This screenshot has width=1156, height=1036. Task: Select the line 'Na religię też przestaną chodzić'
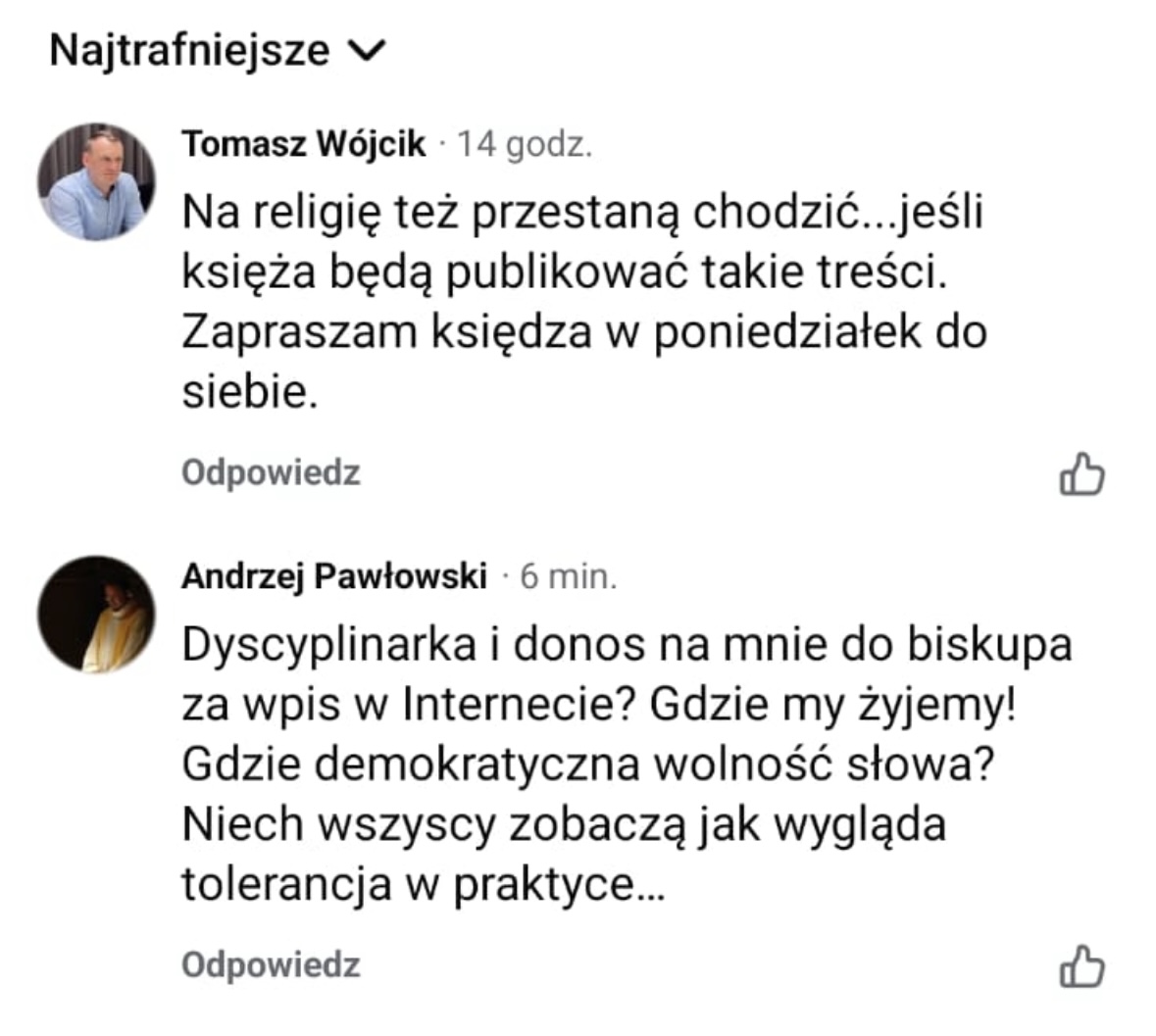click(582, 213)
